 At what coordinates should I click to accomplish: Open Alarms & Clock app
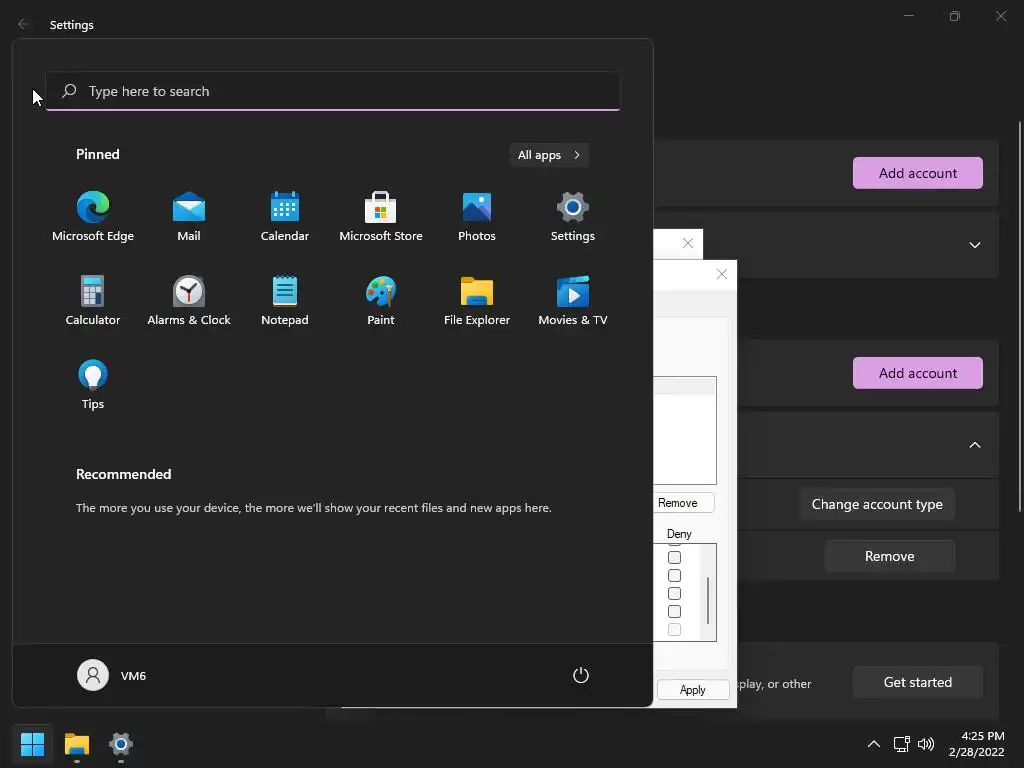[189, 300]
